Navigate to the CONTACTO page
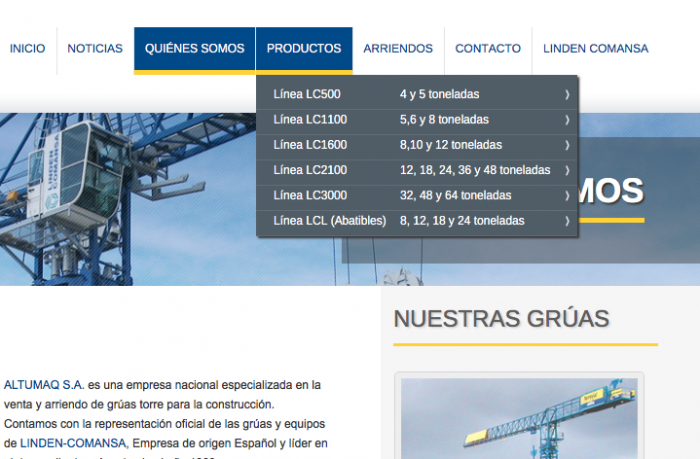Viewport: 700px width, 459px height. pos(488,48)
